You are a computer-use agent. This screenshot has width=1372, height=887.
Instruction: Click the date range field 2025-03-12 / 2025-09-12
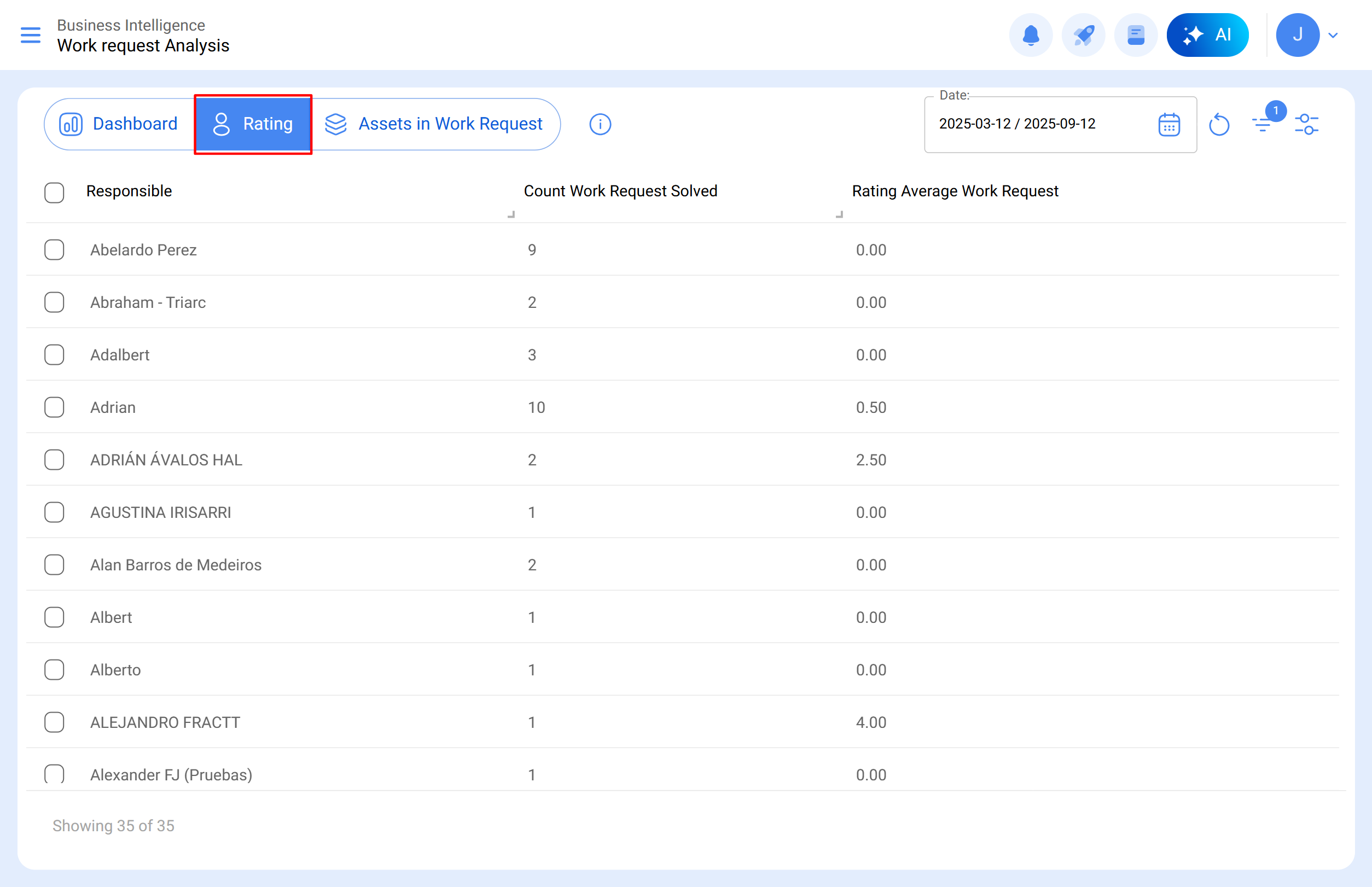1016,124
